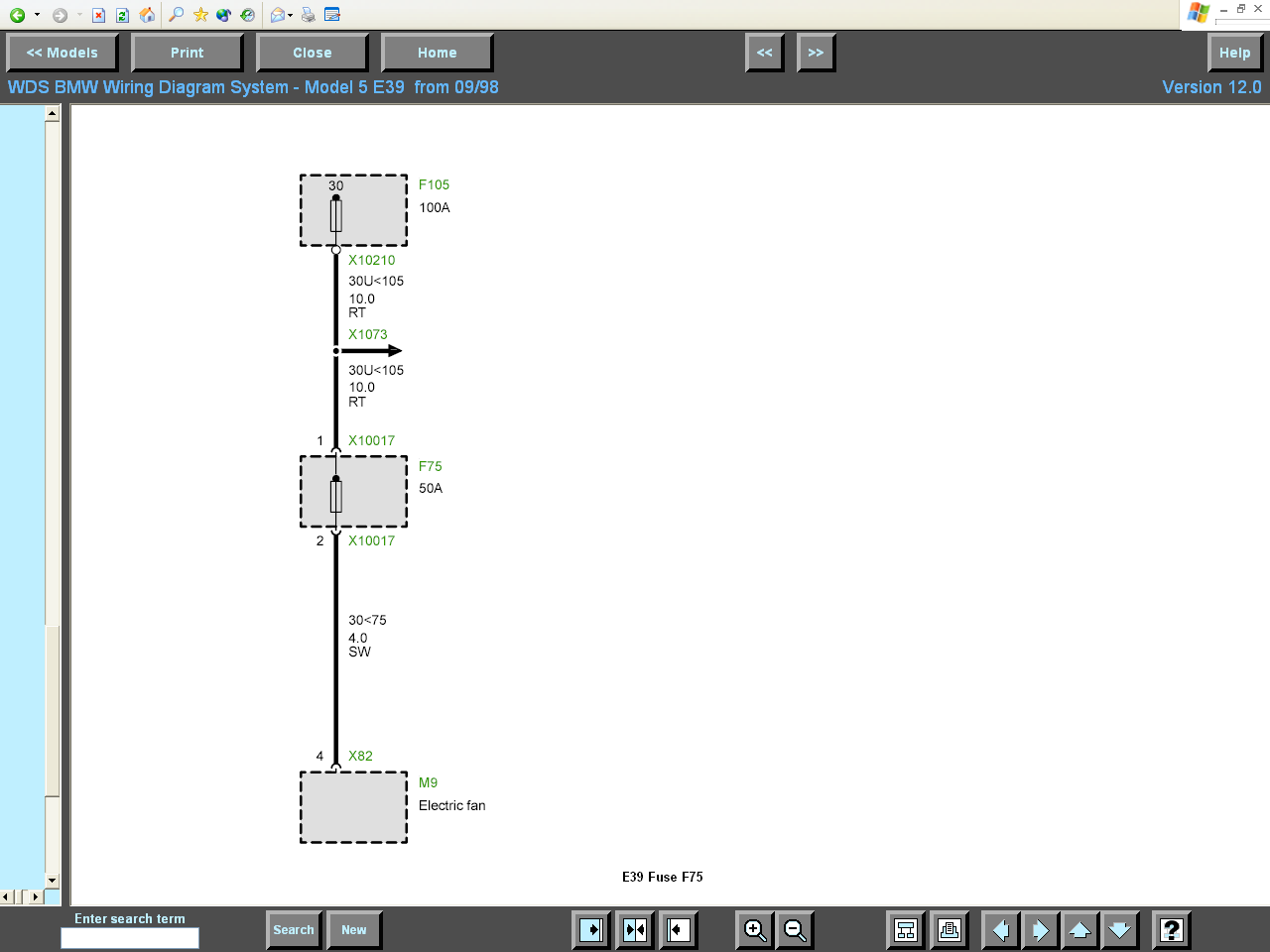Click the browser Back arrow icon
This screenshot has height=952, width=1270.
tap(18, 15)
